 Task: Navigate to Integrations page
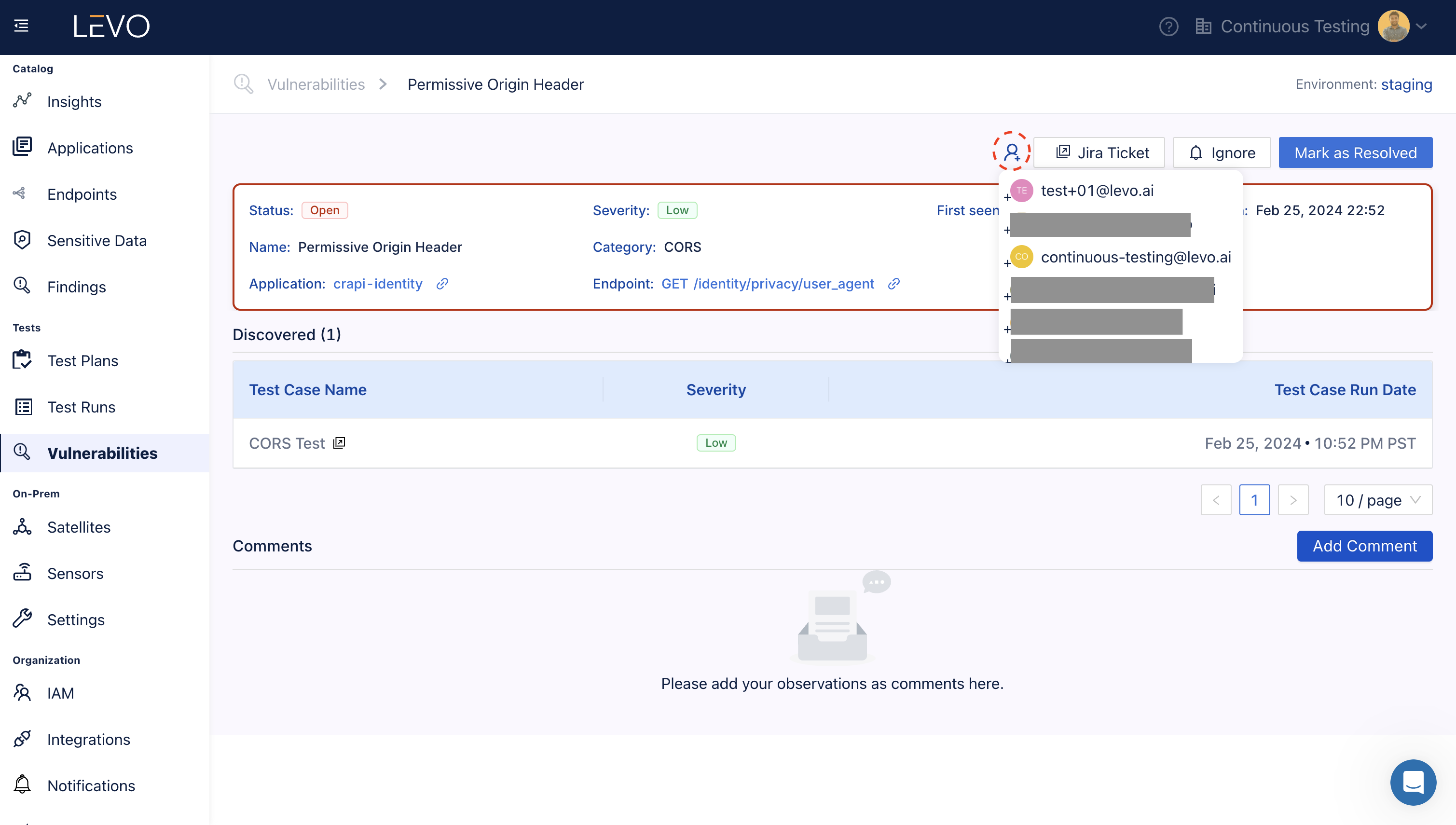pos(88,740)
